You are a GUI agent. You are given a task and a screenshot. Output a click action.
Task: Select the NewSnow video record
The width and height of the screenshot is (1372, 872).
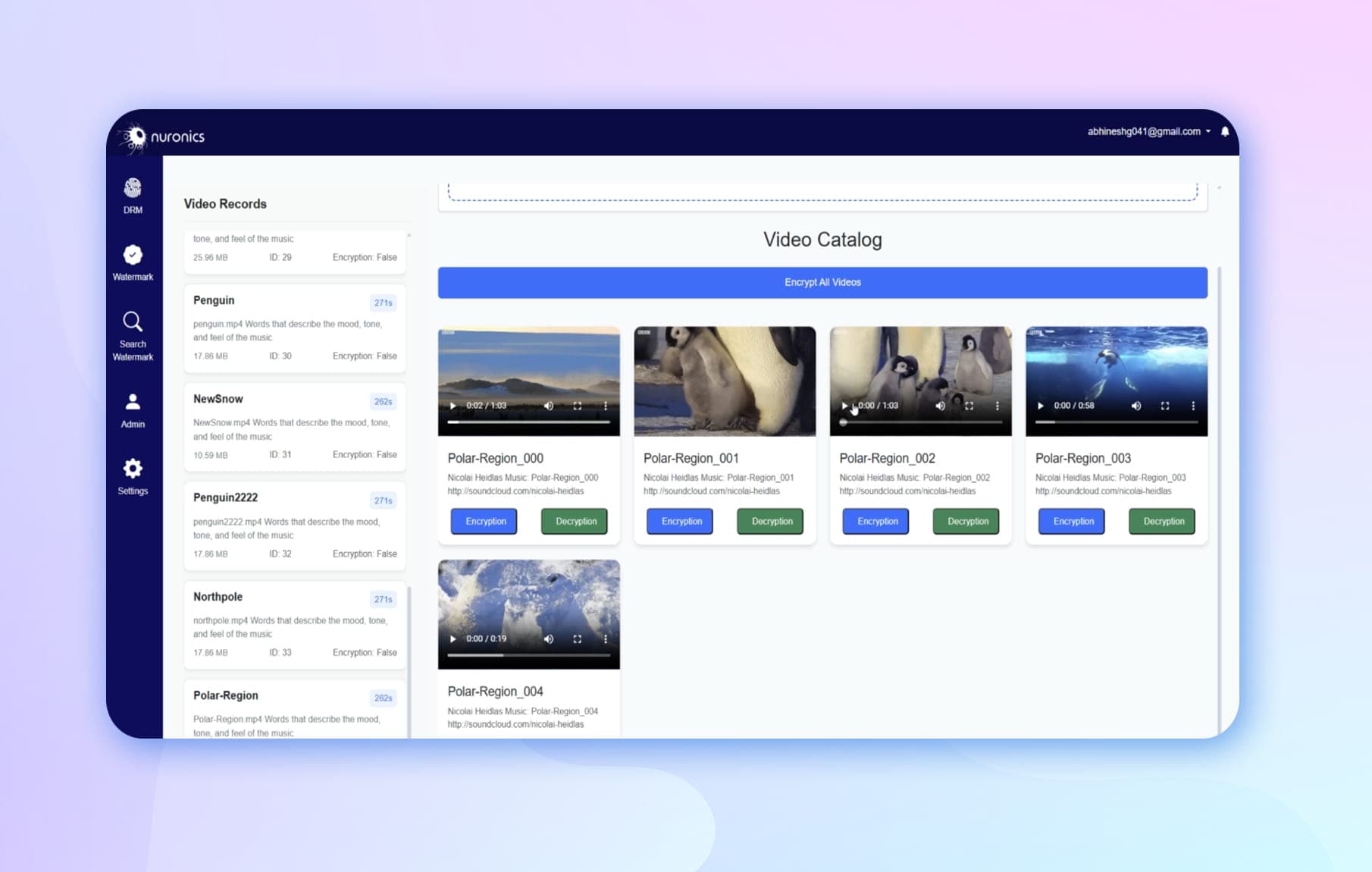click(295, 427)
